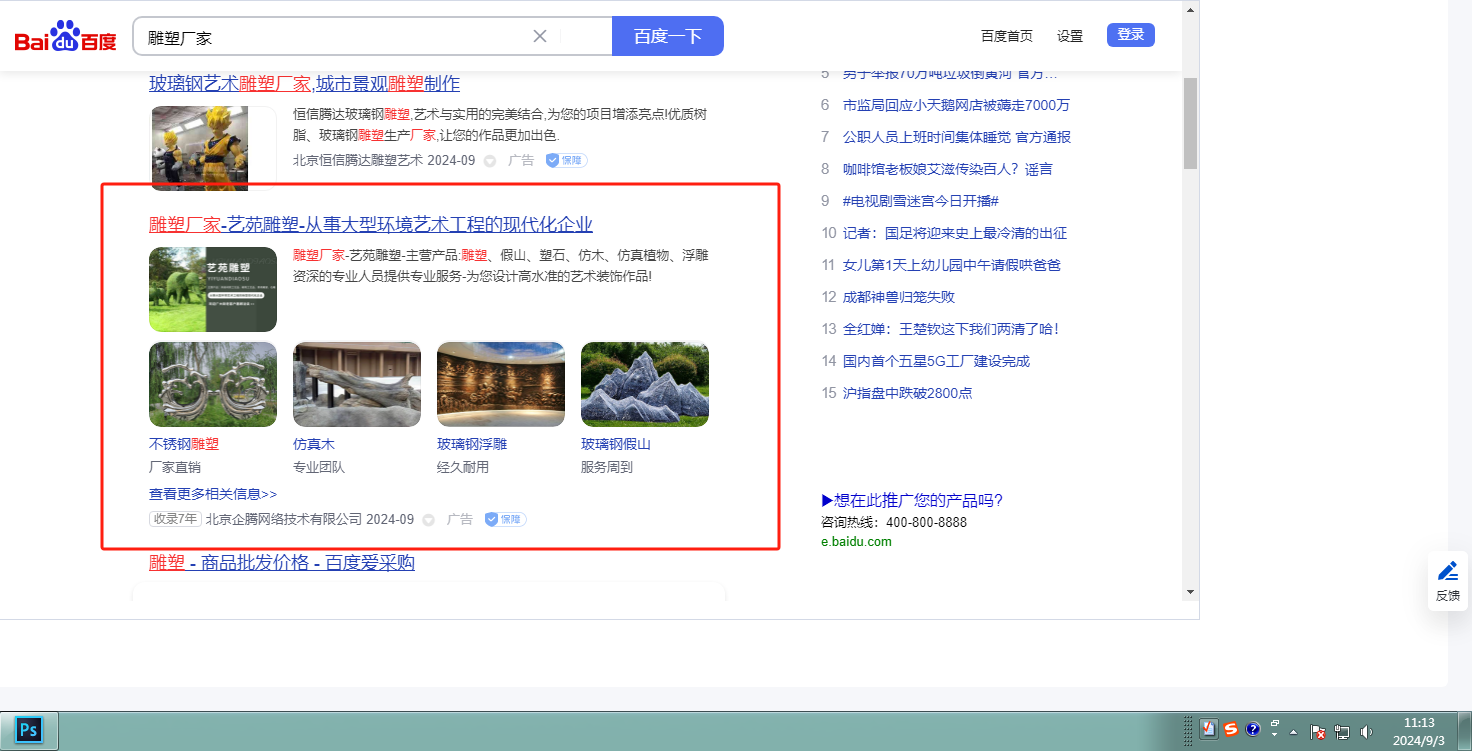
Task: Open Action Center flag tray icon
Action: [1318, 732]
